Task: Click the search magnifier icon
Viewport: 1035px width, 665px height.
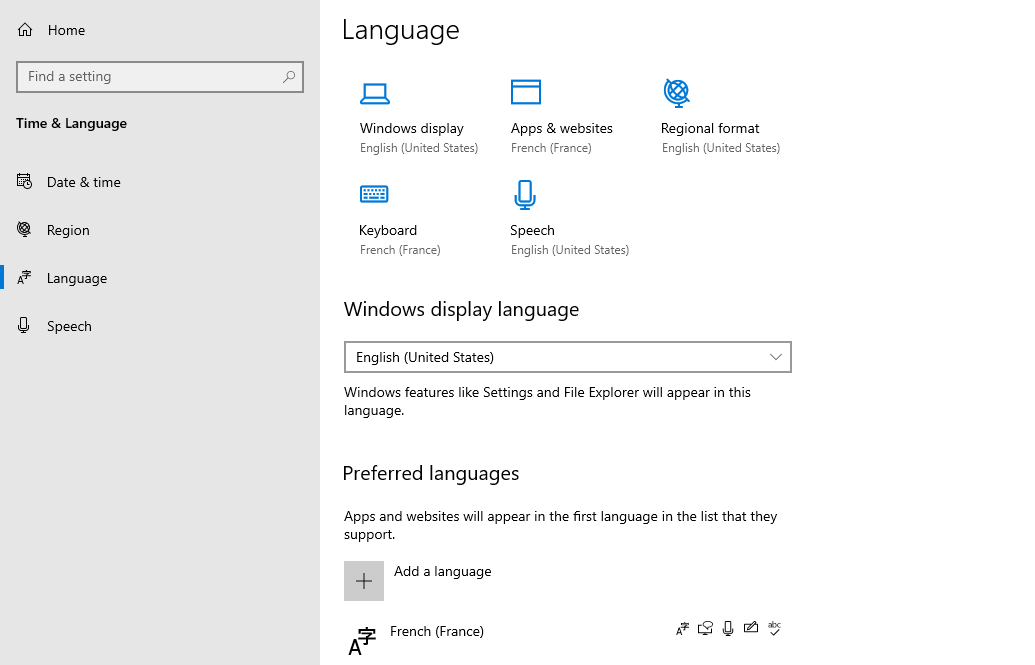Action: pyautogui.click(x=288, y=77)
